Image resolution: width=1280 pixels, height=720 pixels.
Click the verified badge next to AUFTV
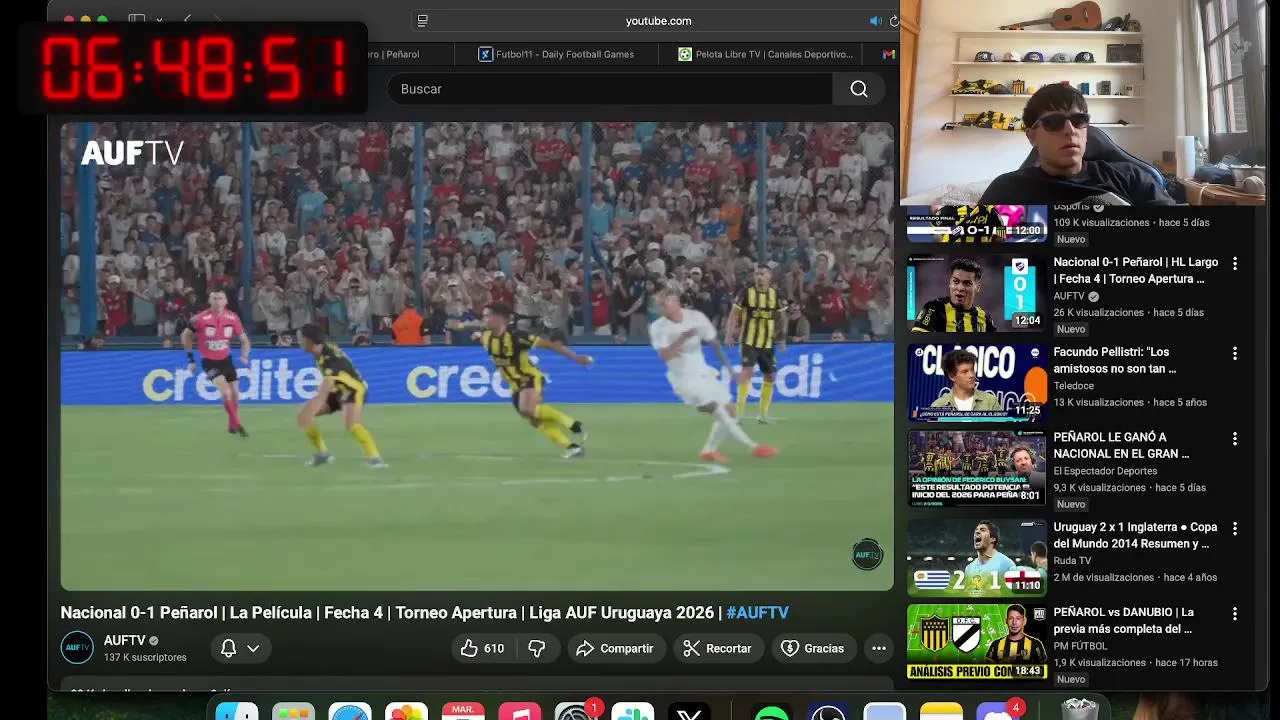(154, 641)
